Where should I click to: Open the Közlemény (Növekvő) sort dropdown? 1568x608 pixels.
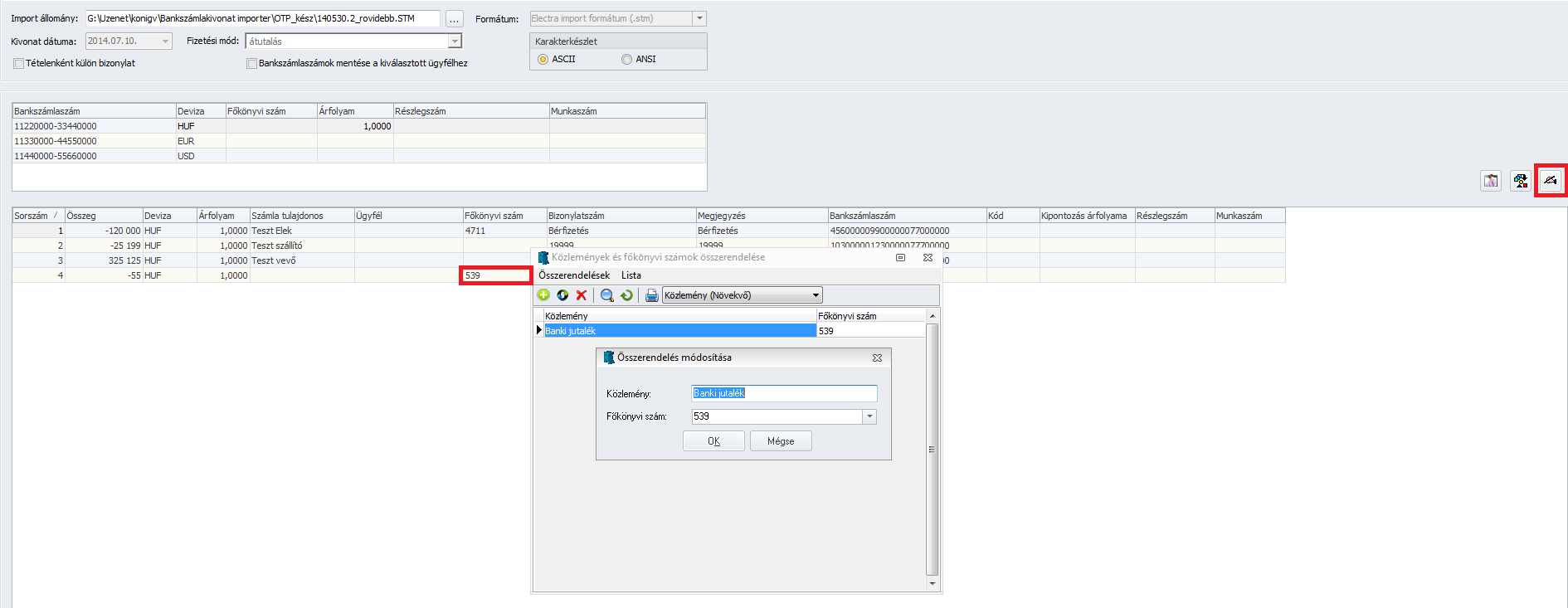816,295
